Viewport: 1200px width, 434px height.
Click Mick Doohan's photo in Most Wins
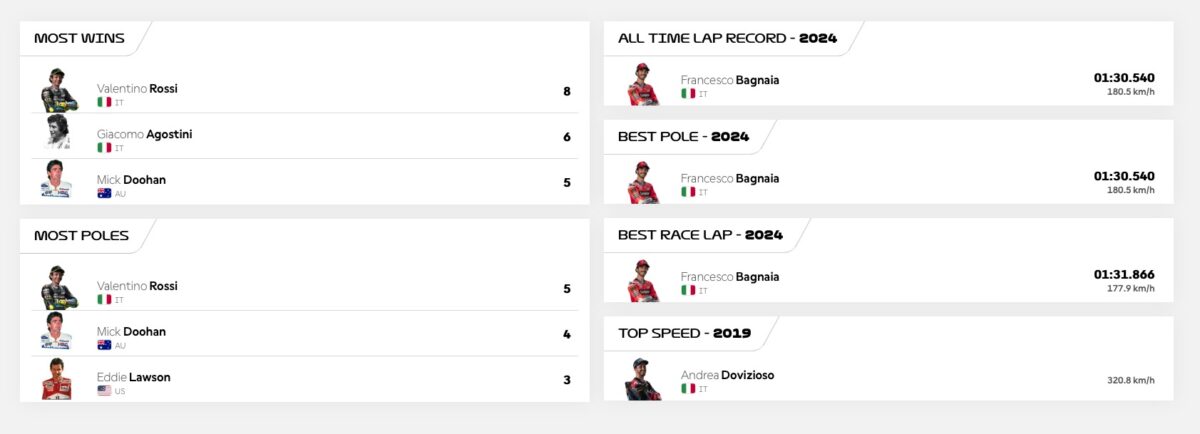tap(56, 181)
